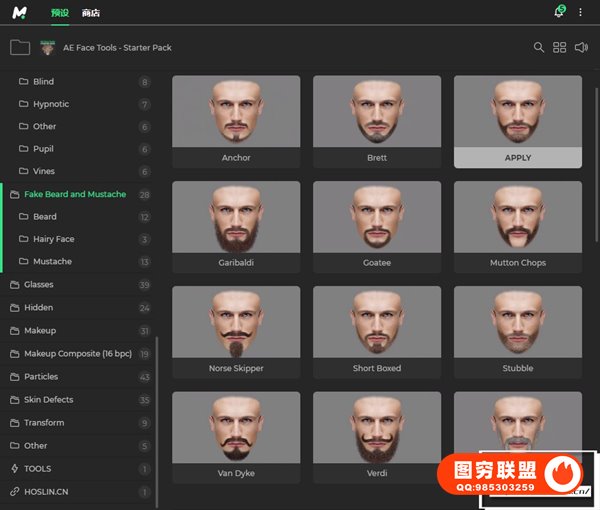Image resolution: width=600 pixels, height=510 pixels.
Task: Switch to the 商店 tab
Action: pyautogui.click(x=91, y=13)
